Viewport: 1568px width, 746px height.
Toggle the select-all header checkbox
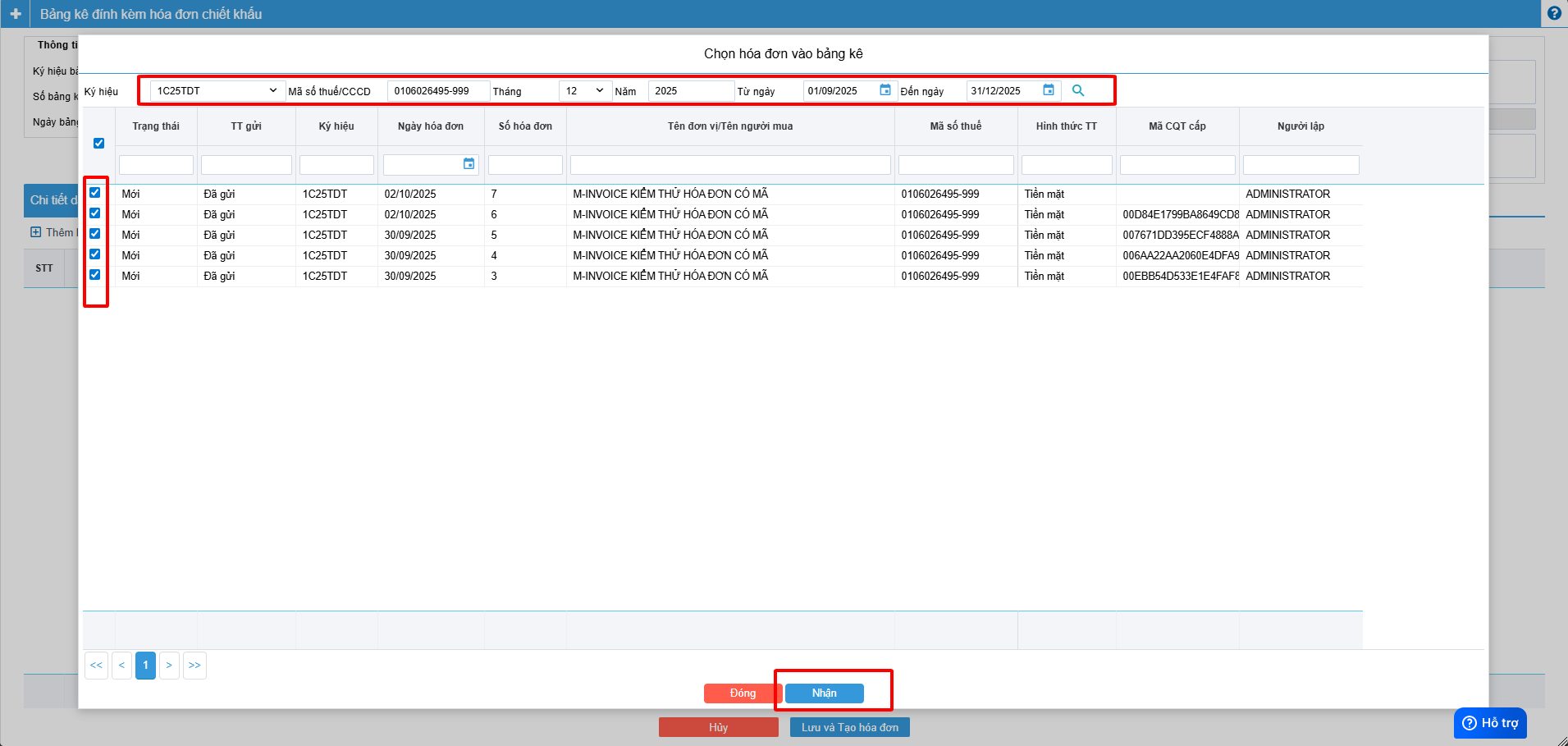click(x=98, y=144)
